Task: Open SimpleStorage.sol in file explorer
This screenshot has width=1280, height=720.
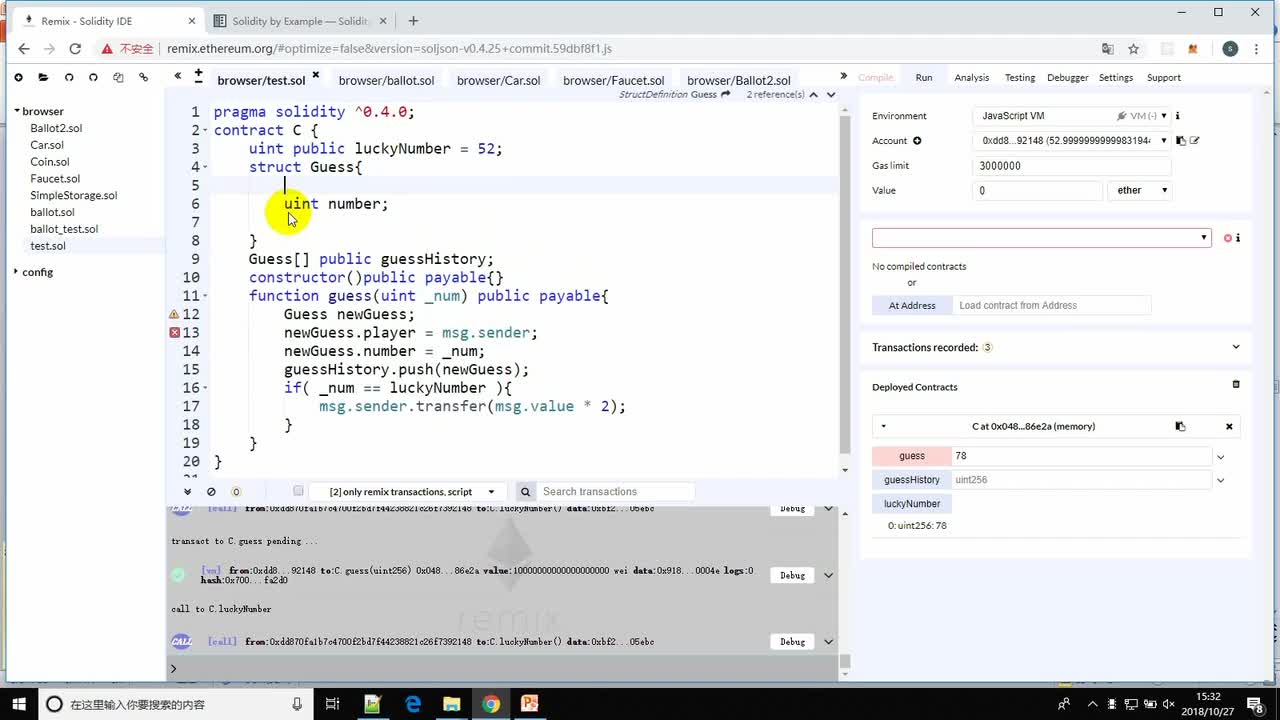Action: (73, 195)
